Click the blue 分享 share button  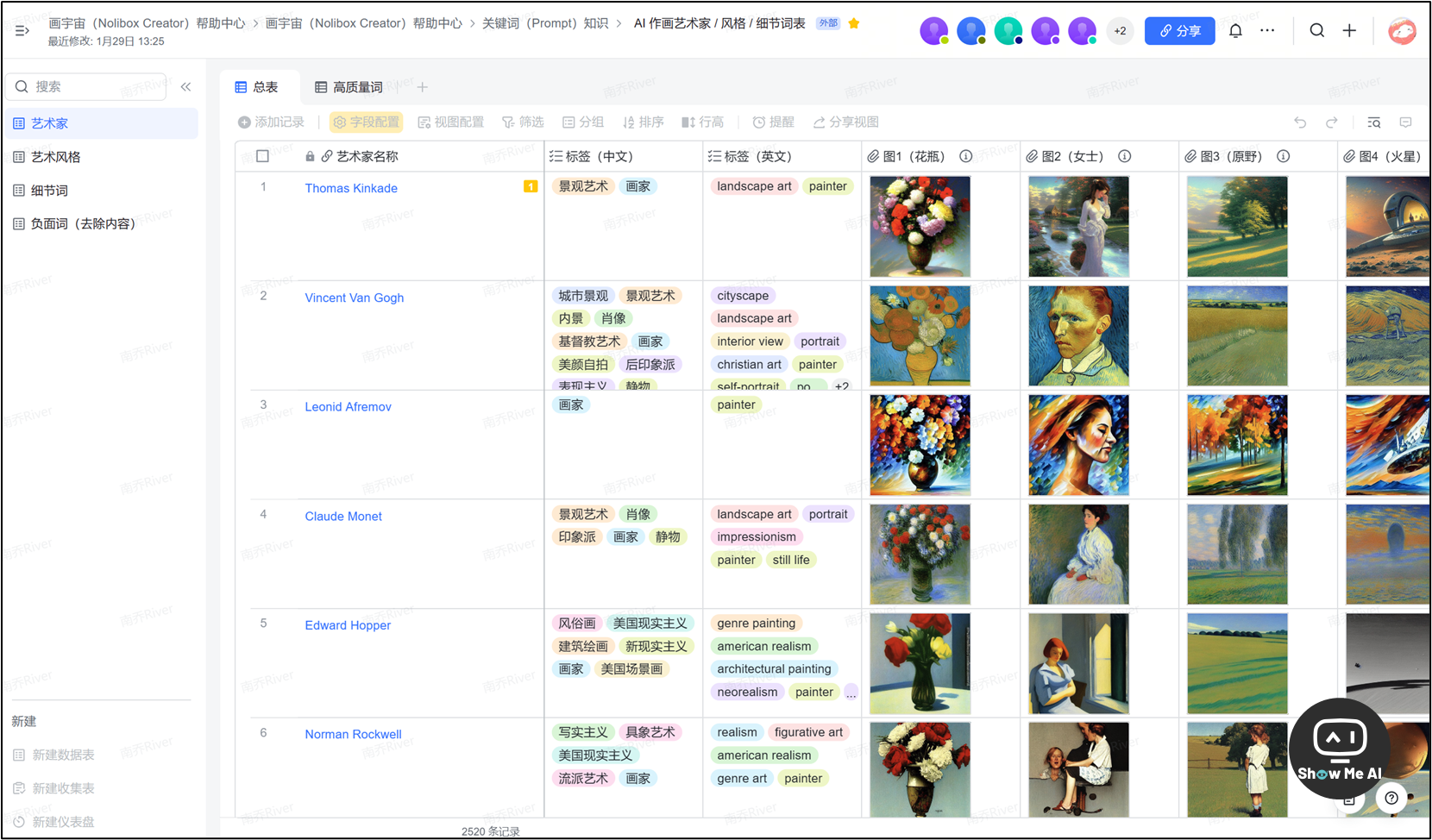click(x=1179, y=31)
